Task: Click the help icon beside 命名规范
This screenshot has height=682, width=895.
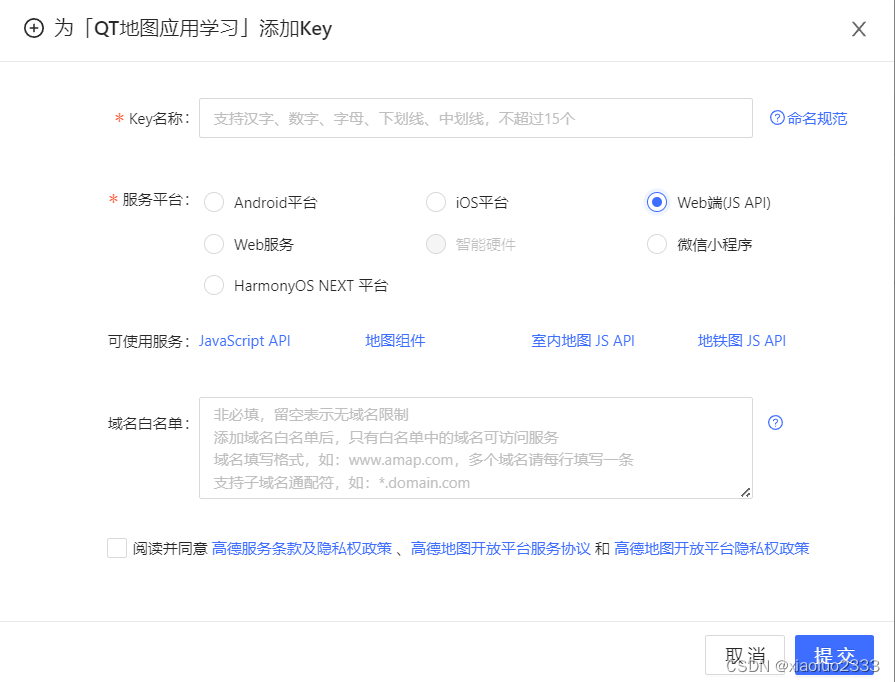Action: click(x=778, y=118)
